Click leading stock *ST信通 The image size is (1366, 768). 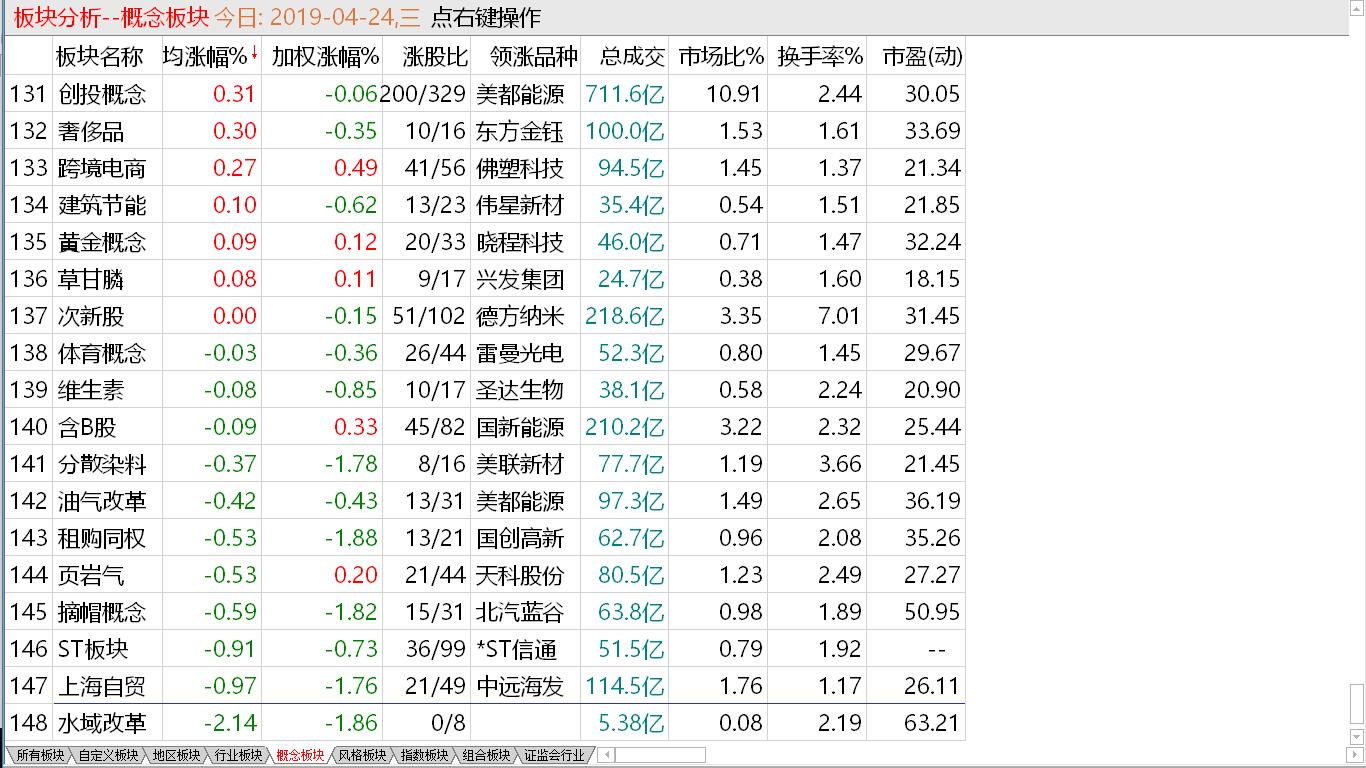[517, 649]
